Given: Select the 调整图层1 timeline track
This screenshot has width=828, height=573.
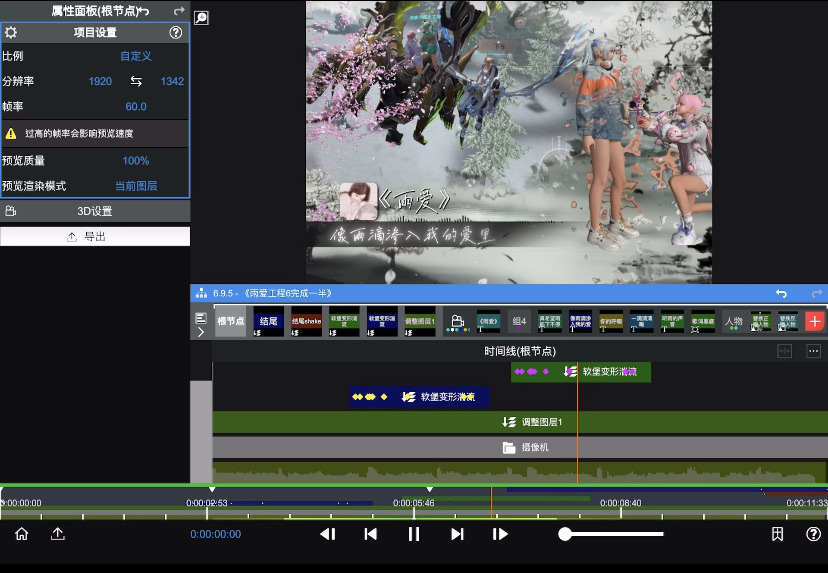Looking at the screenshot, I should [520, 422].
